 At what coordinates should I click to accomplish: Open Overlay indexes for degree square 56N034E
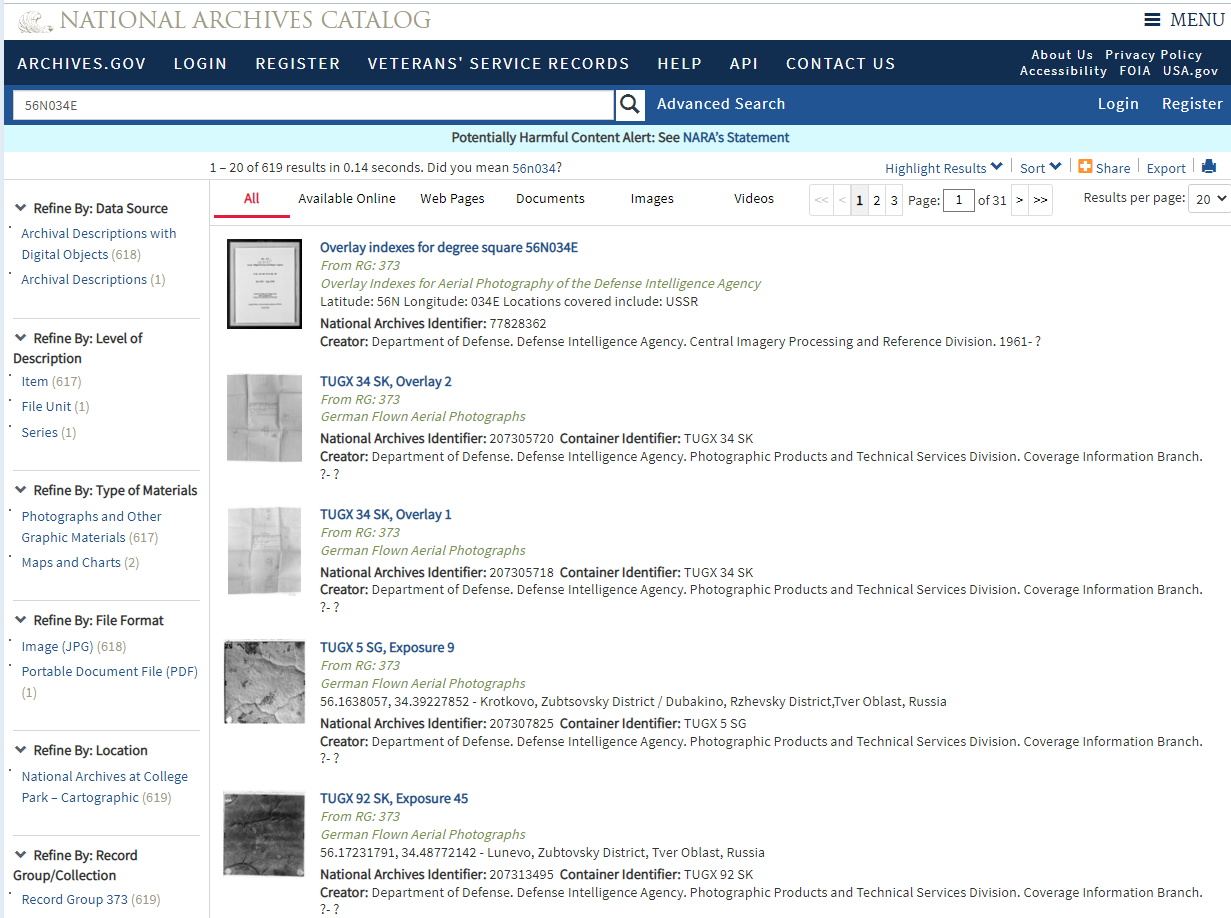coord(449,248)
